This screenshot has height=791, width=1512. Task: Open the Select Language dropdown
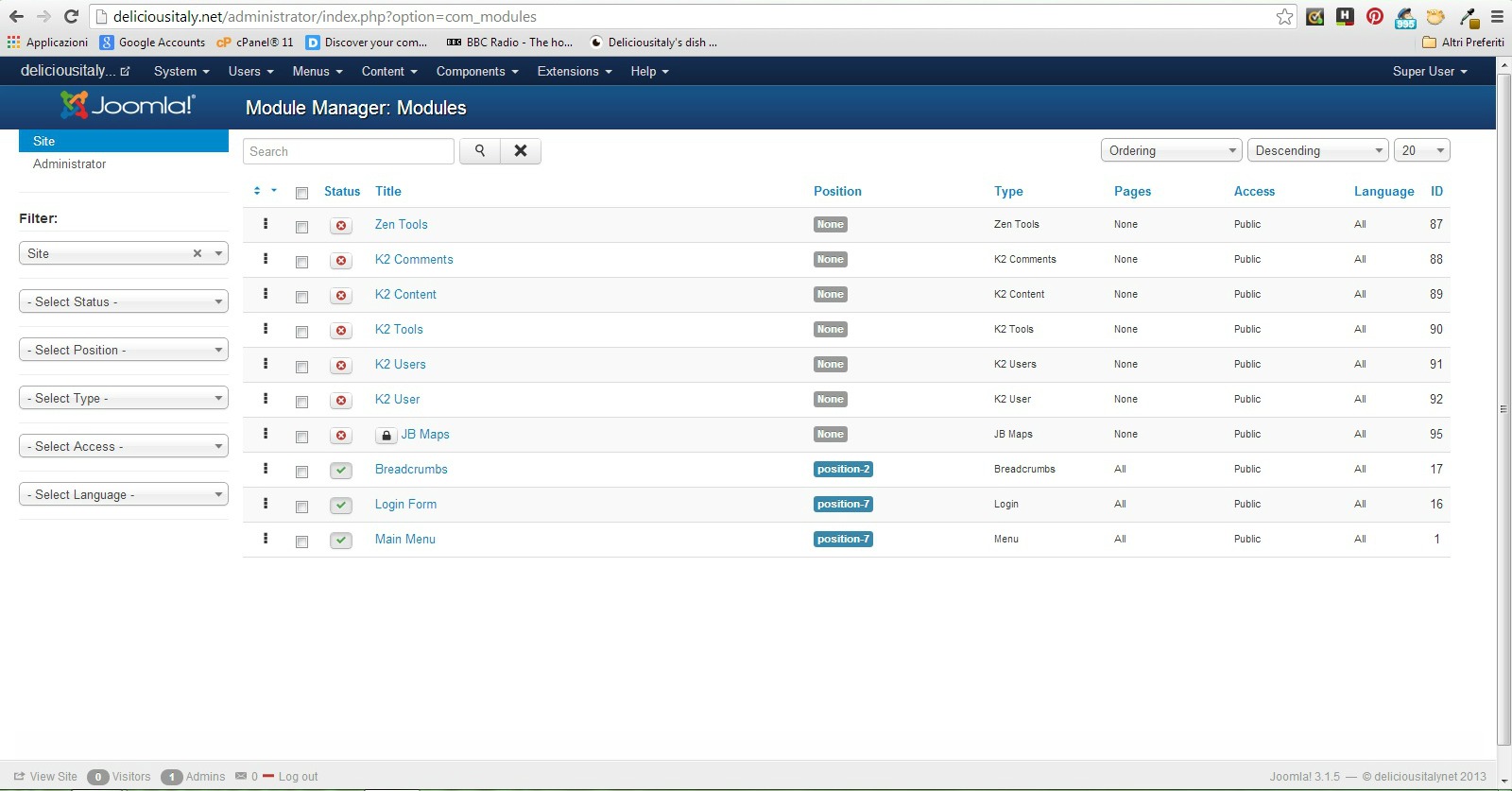[x=124, y=494]
